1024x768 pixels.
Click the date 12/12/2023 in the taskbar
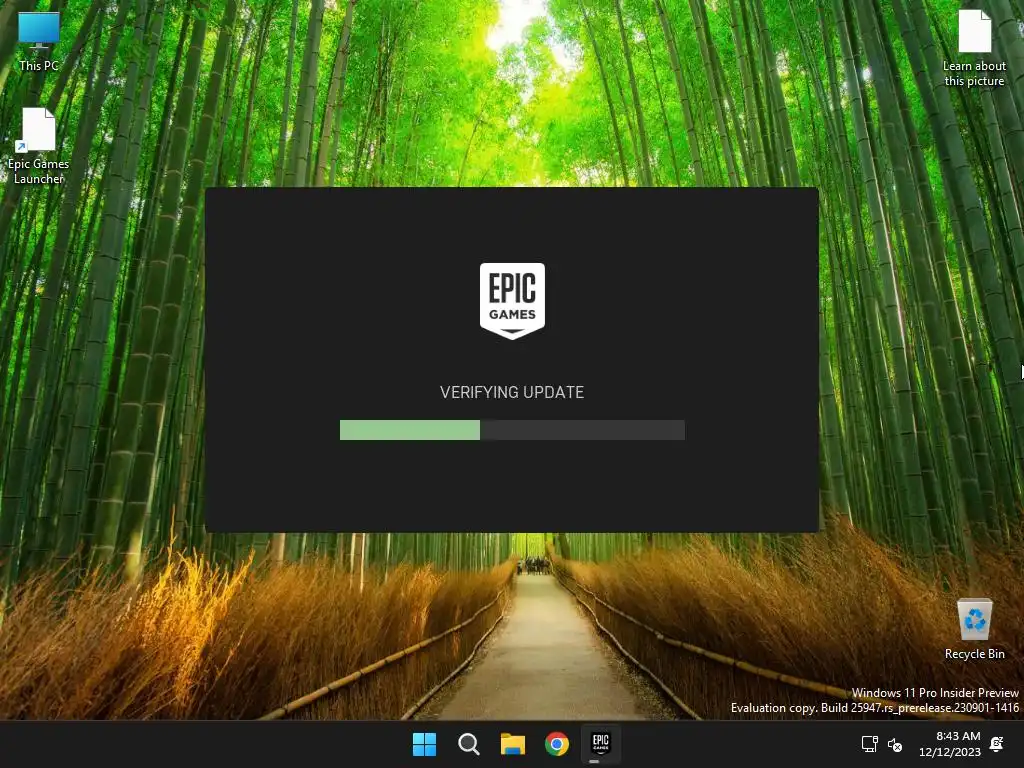[x=950, y=752]
